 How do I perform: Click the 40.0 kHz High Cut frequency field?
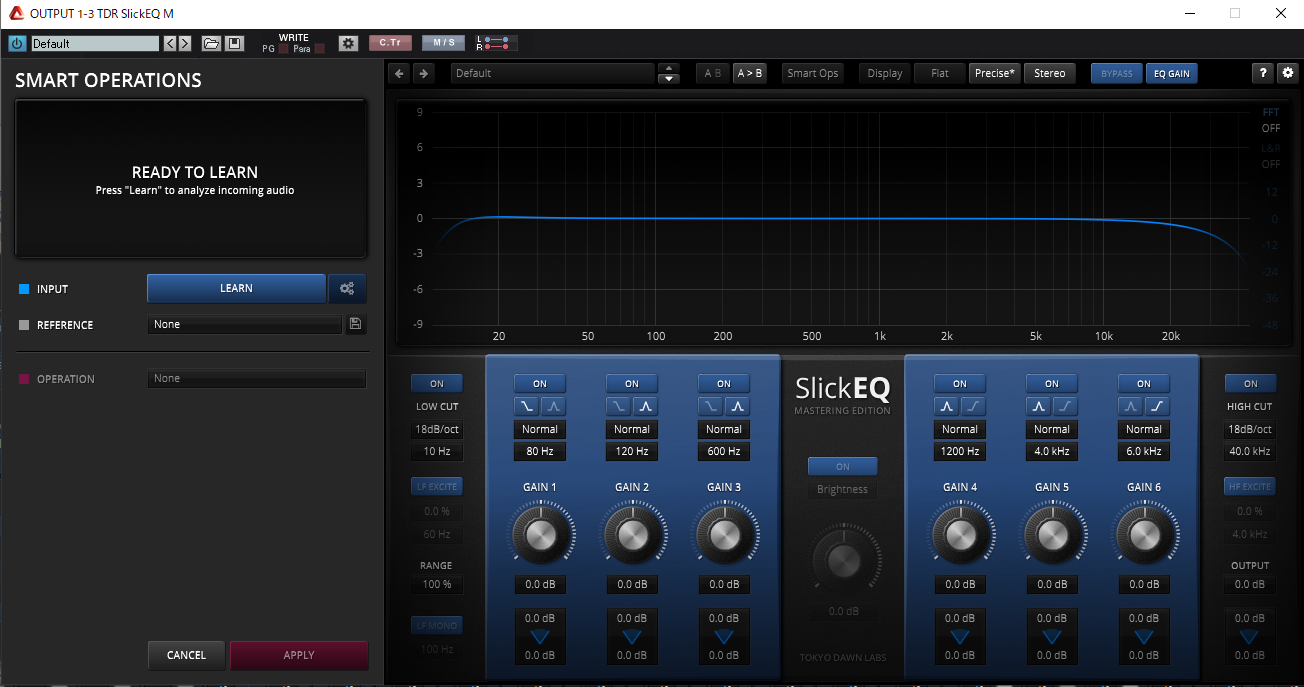point(1251,452)
